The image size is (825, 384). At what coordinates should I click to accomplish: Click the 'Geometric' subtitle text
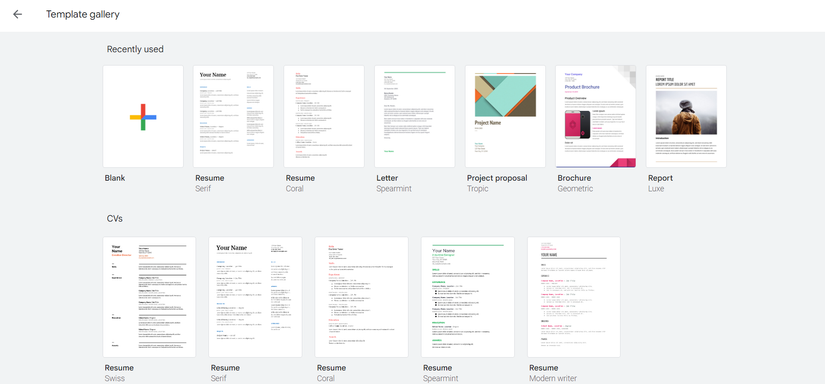pyautogui.click(x=575, y=188)
